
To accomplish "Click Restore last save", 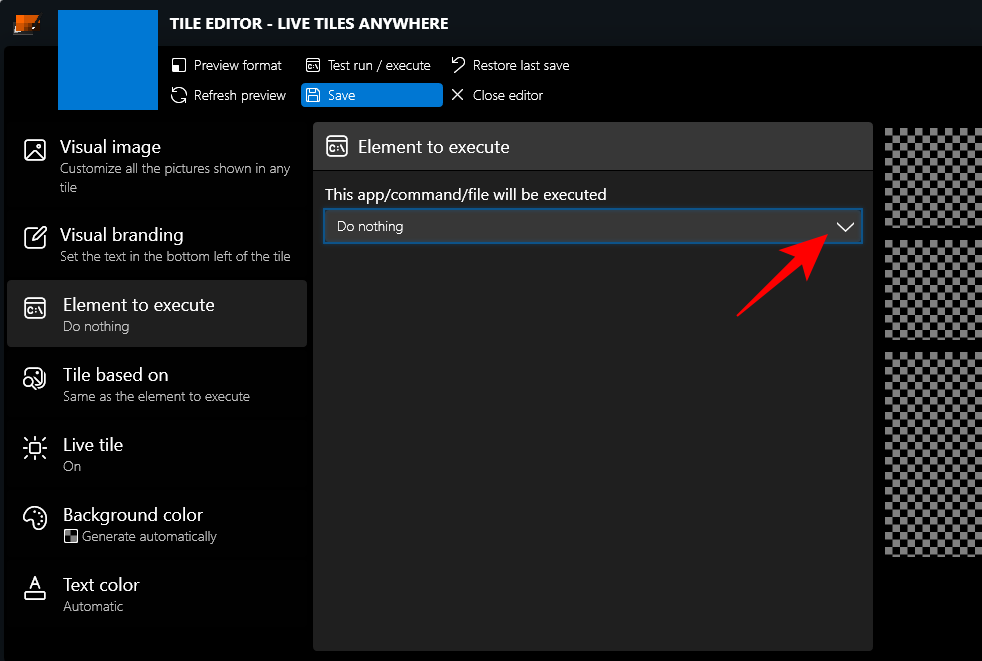I will pos(510,66).
